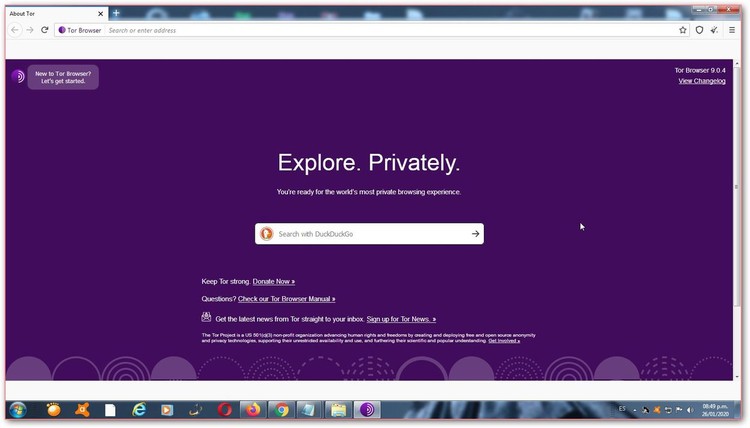Go back to the previous page

pyautogui.click(x=15, y=30)
